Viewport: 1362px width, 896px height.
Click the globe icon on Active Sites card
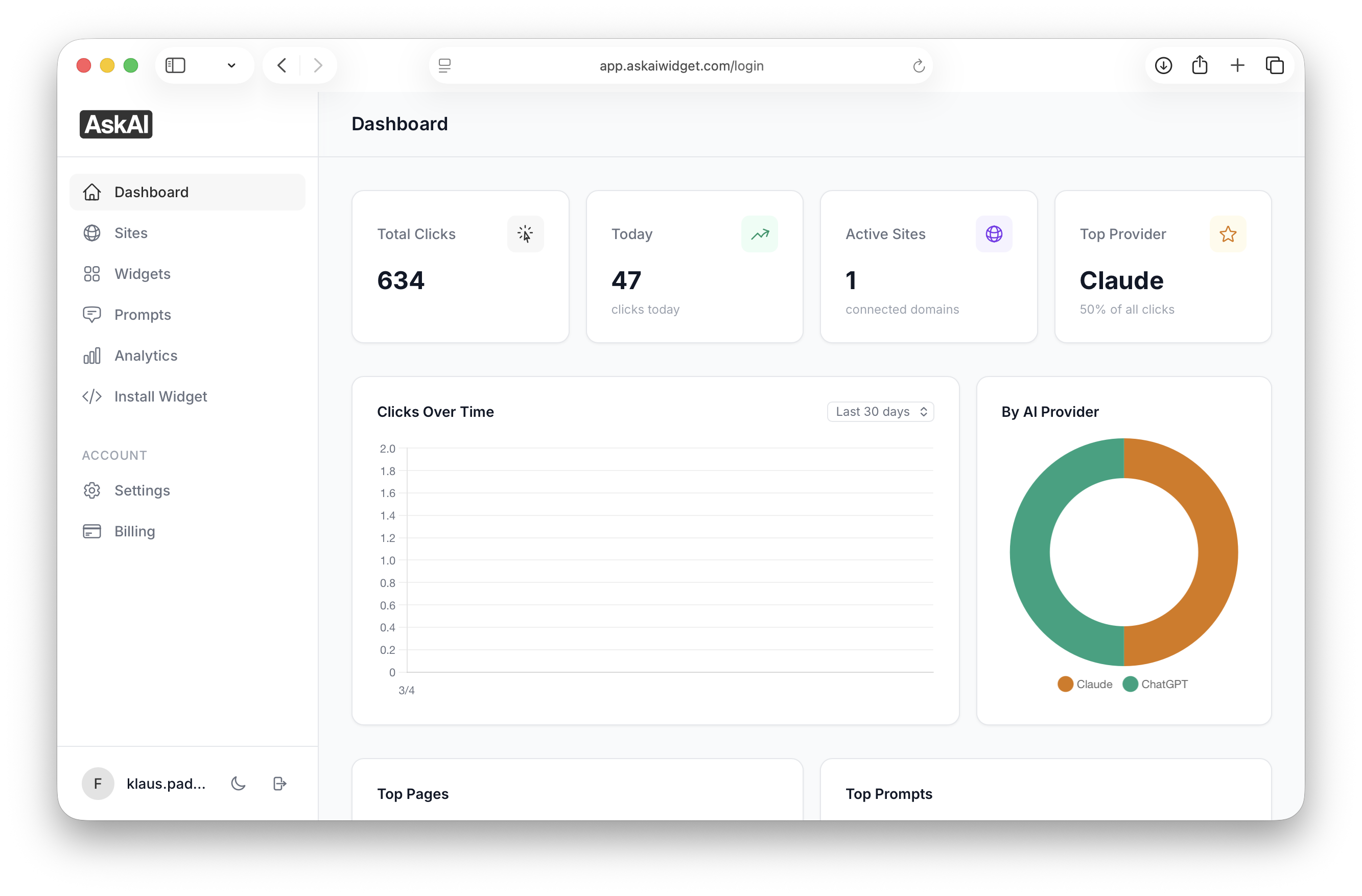point(994,234)
